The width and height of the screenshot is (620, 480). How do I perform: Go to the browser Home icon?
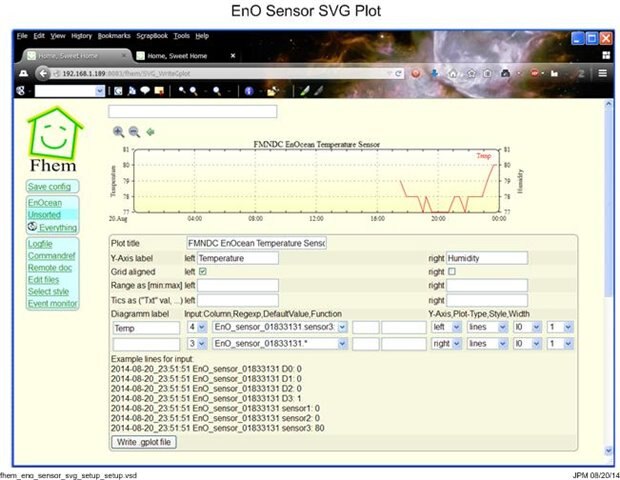(x=453, y=74)
